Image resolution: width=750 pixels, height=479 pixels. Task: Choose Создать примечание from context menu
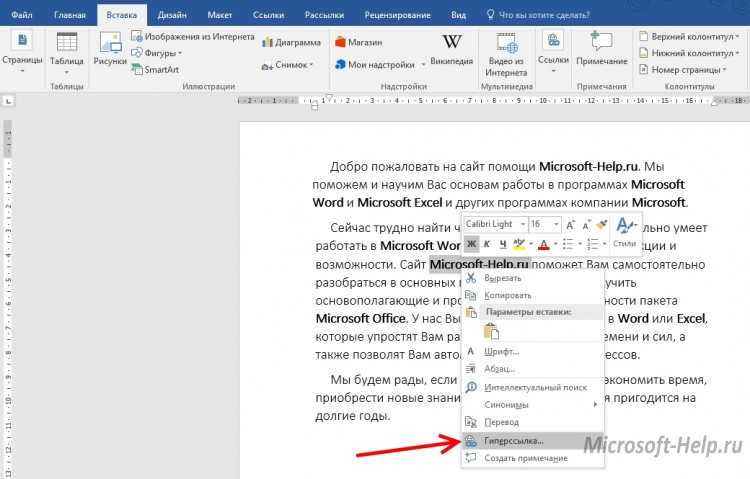pos(533,458)
